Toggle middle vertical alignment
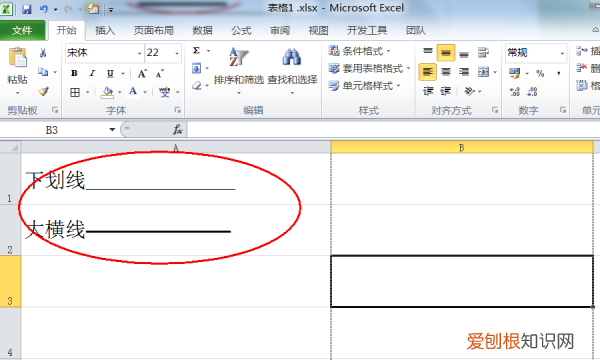The height and width of the screenshot is (360, 600). (446, 53)
